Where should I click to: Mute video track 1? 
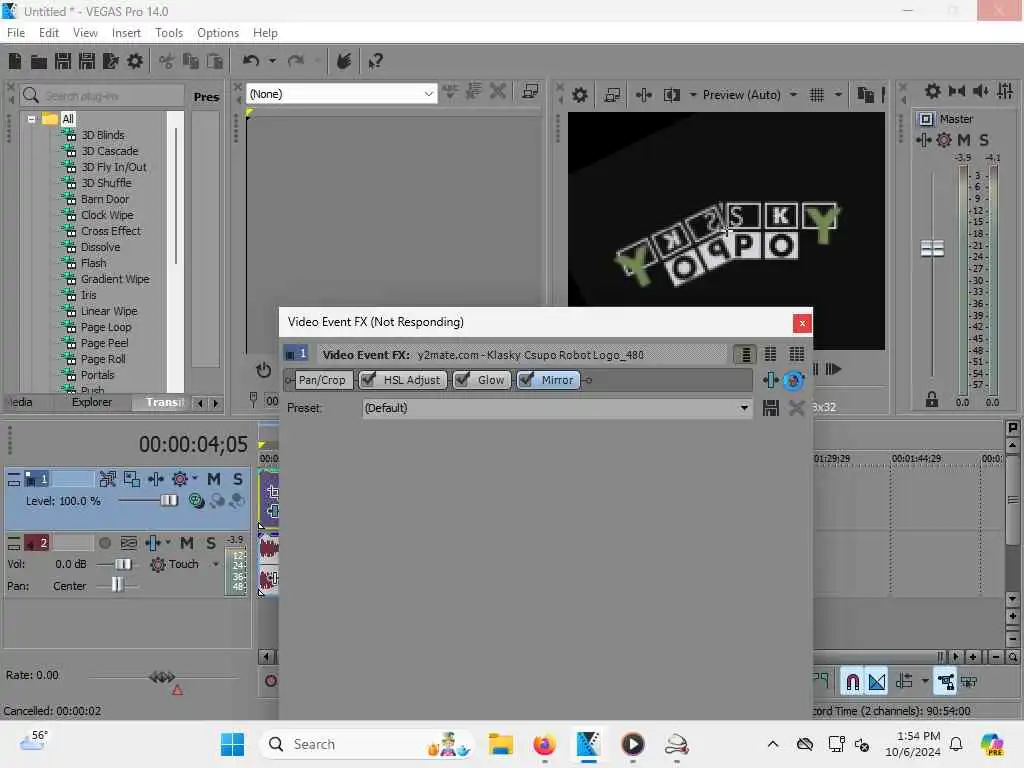(214, 479)
